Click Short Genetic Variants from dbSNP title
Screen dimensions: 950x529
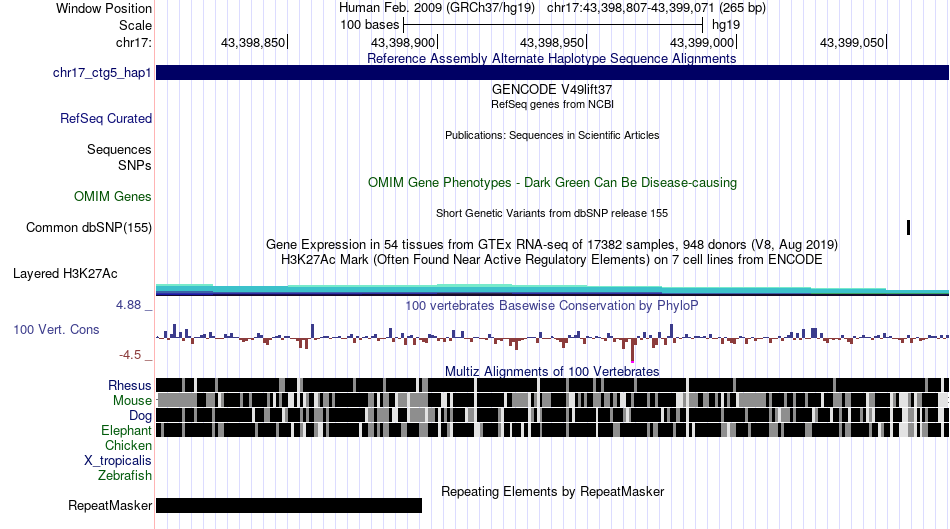click(x=552, y=213)
